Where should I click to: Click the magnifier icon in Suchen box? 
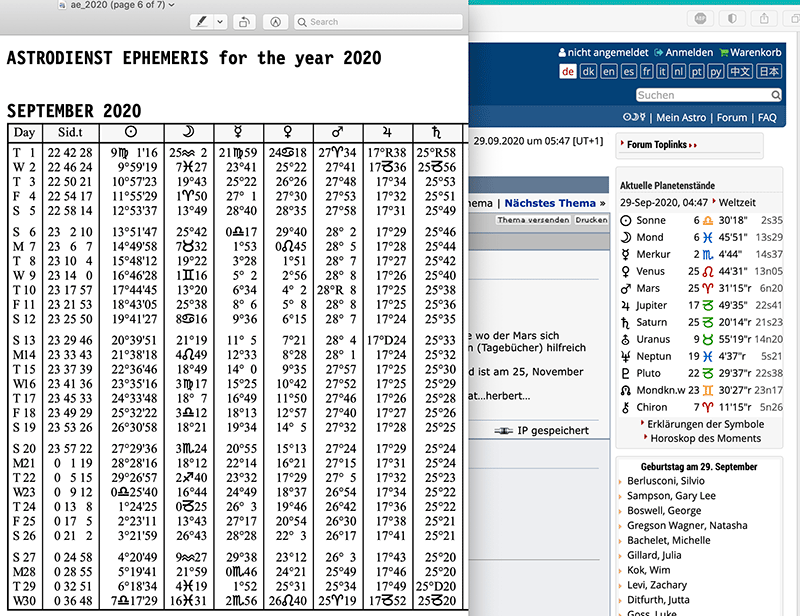tap(776, 95)
